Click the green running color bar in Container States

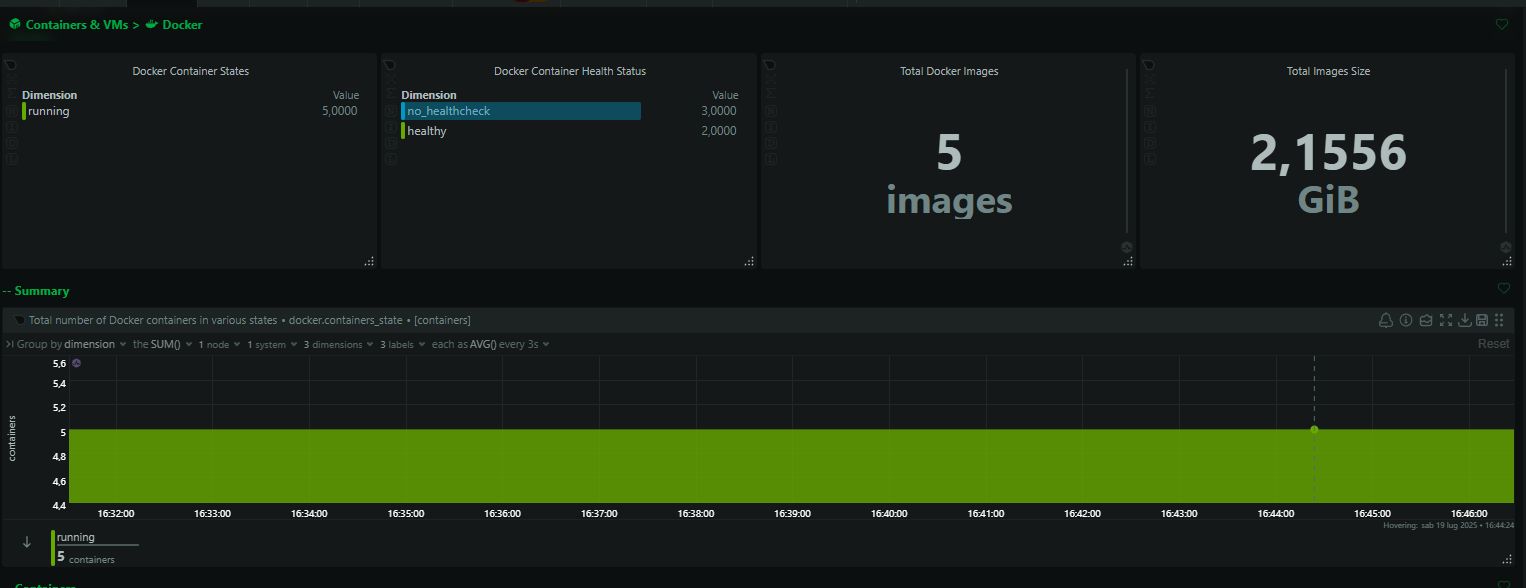[x=24, y=111]
